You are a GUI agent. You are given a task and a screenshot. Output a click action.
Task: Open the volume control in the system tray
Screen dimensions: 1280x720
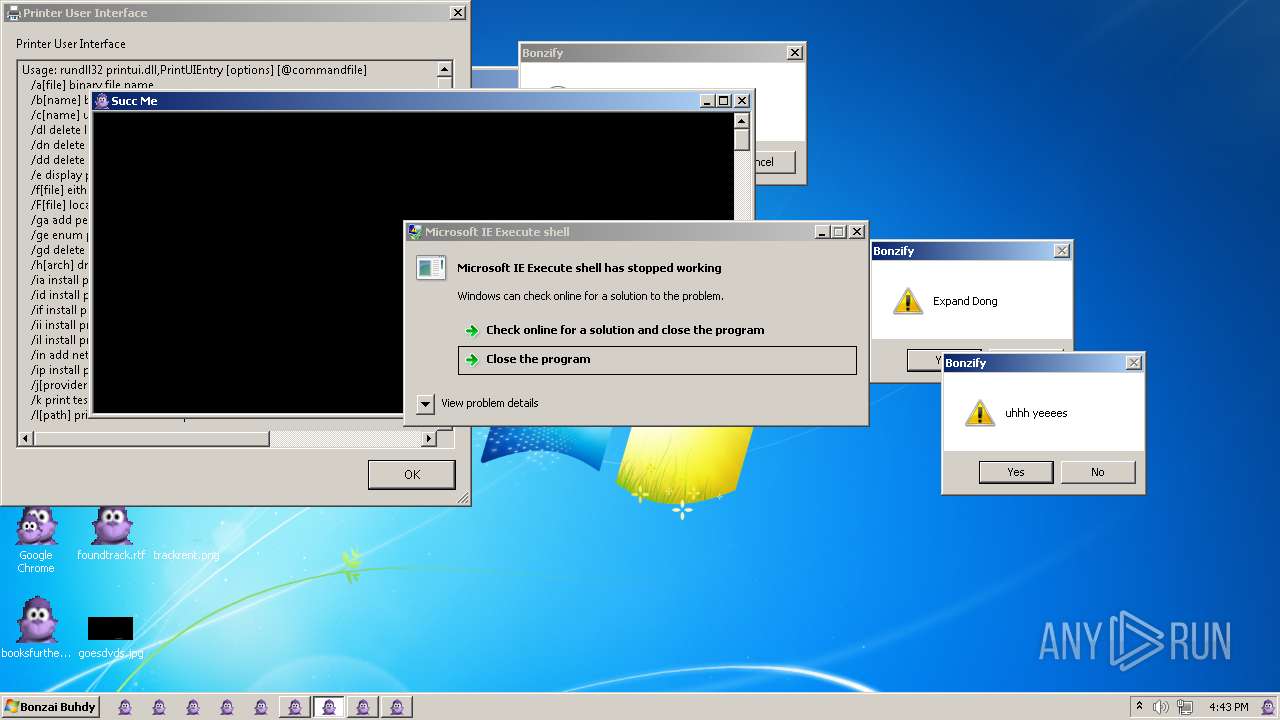(1161, 707)
